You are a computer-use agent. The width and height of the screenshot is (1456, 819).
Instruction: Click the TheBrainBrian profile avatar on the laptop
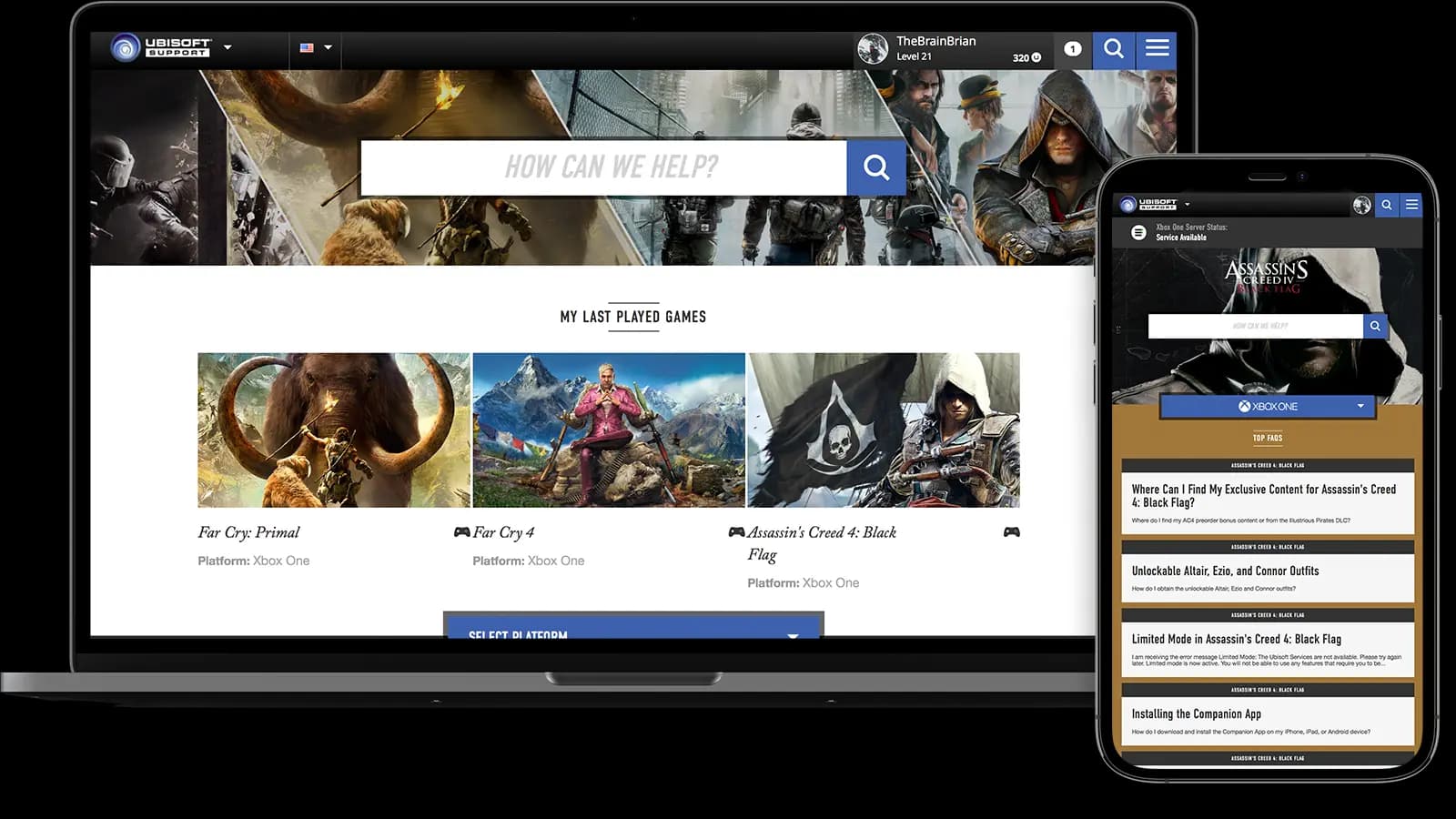pos(873,48)
